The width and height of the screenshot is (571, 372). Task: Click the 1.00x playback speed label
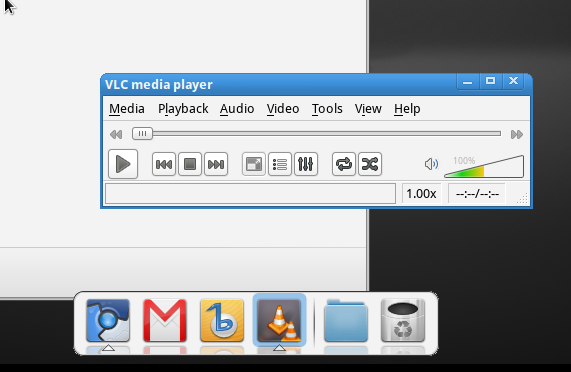[421, 194]
